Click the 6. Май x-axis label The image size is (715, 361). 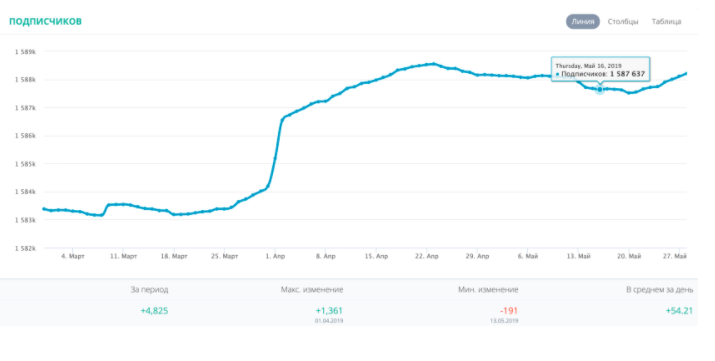pyautogui.click(x=528, y=256)
